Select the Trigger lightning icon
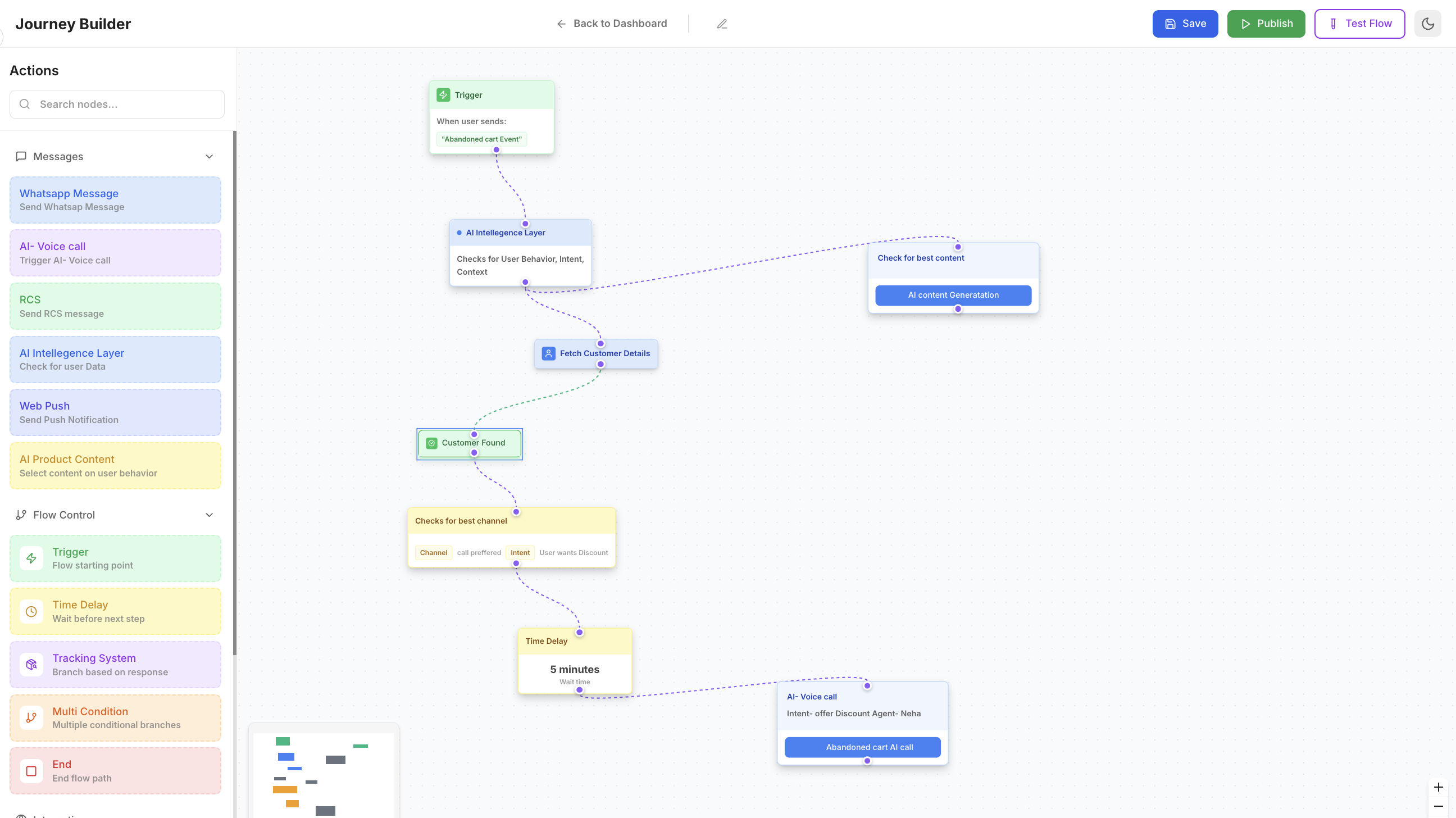The image size is (1456, 818). tap(31, 558)
